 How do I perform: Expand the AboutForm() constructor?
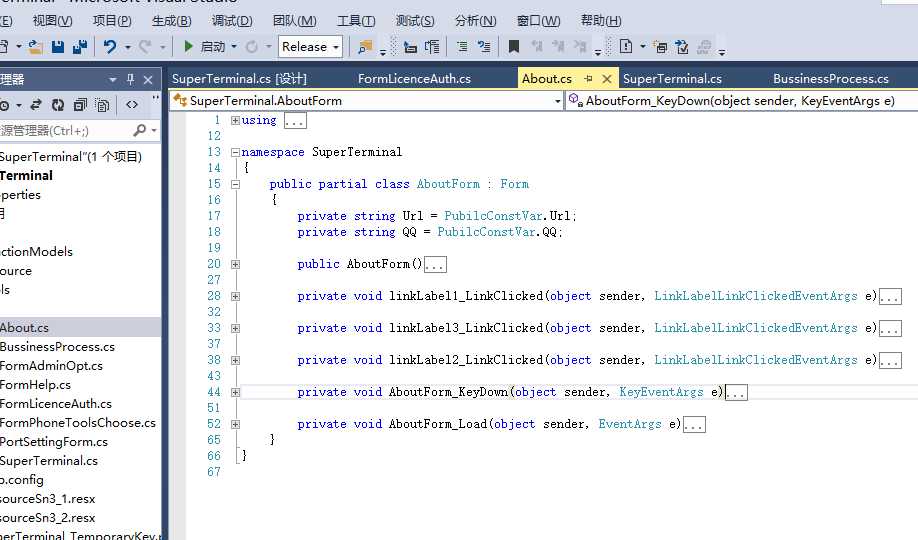(235, 264)
